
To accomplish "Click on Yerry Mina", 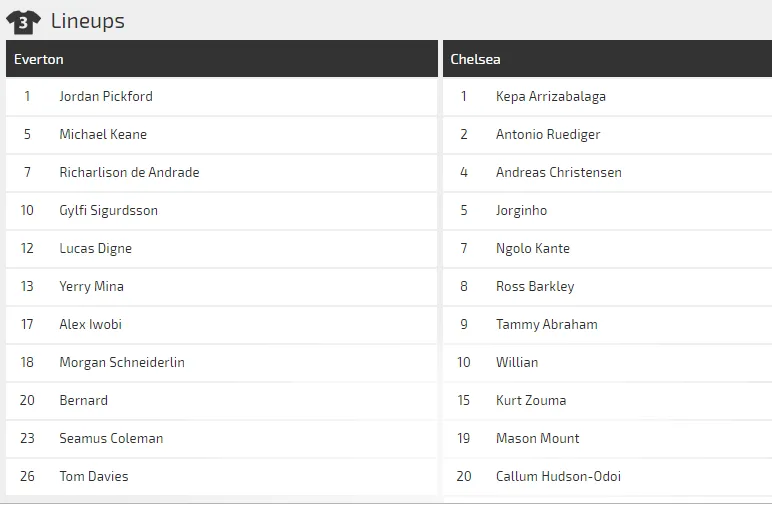I will click(x=91, y=287).
